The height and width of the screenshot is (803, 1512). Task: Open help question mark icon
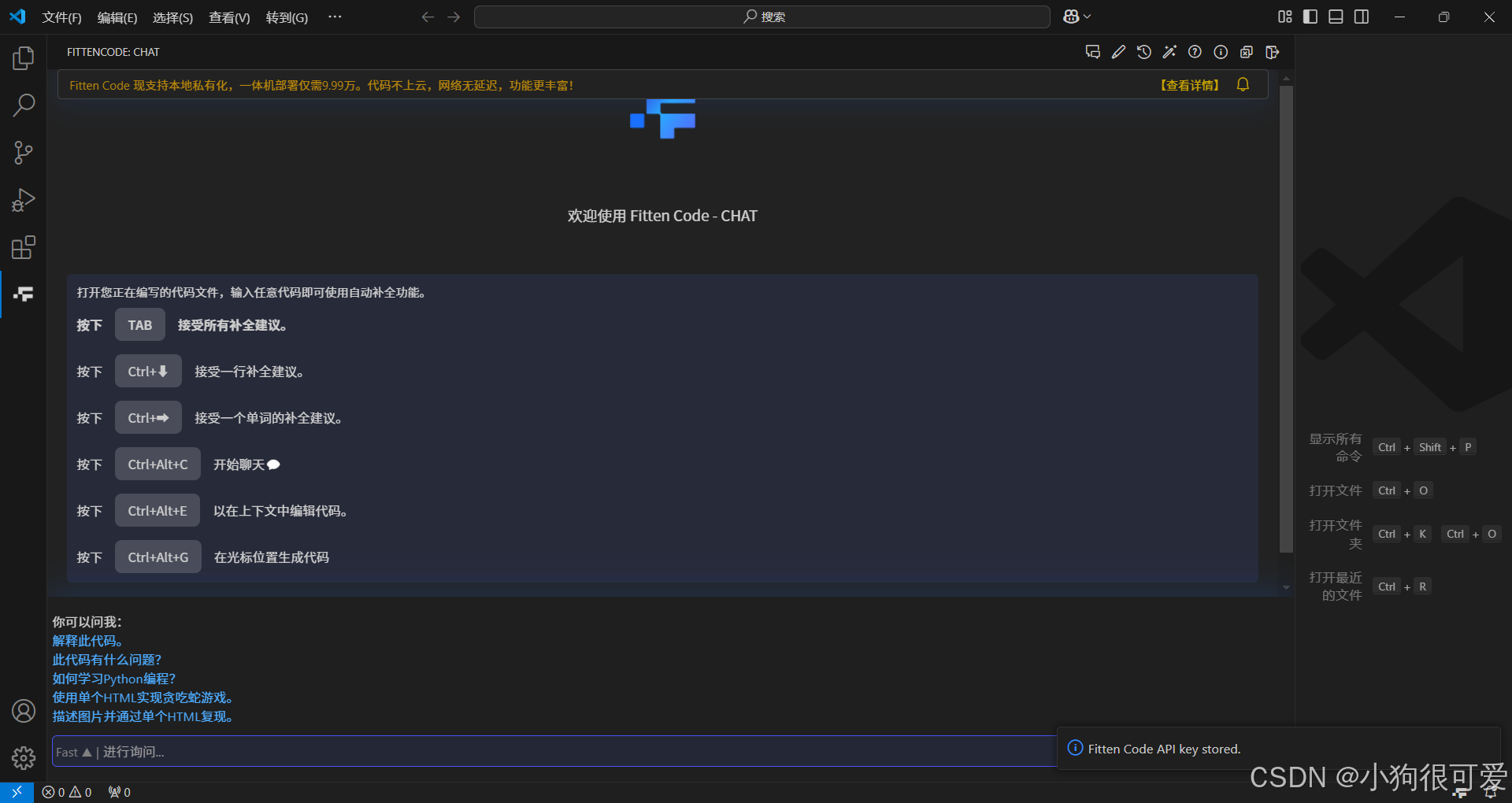tap(1195, 52)
